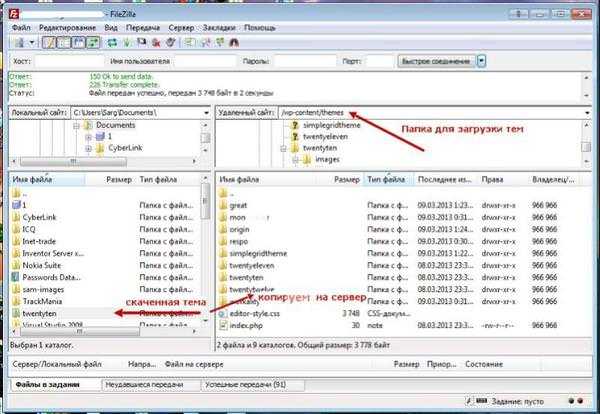Select simplegridtheme in remote tree
This screenshot has height=414, width=600.
pyautogui.click(x=331, y=125)
